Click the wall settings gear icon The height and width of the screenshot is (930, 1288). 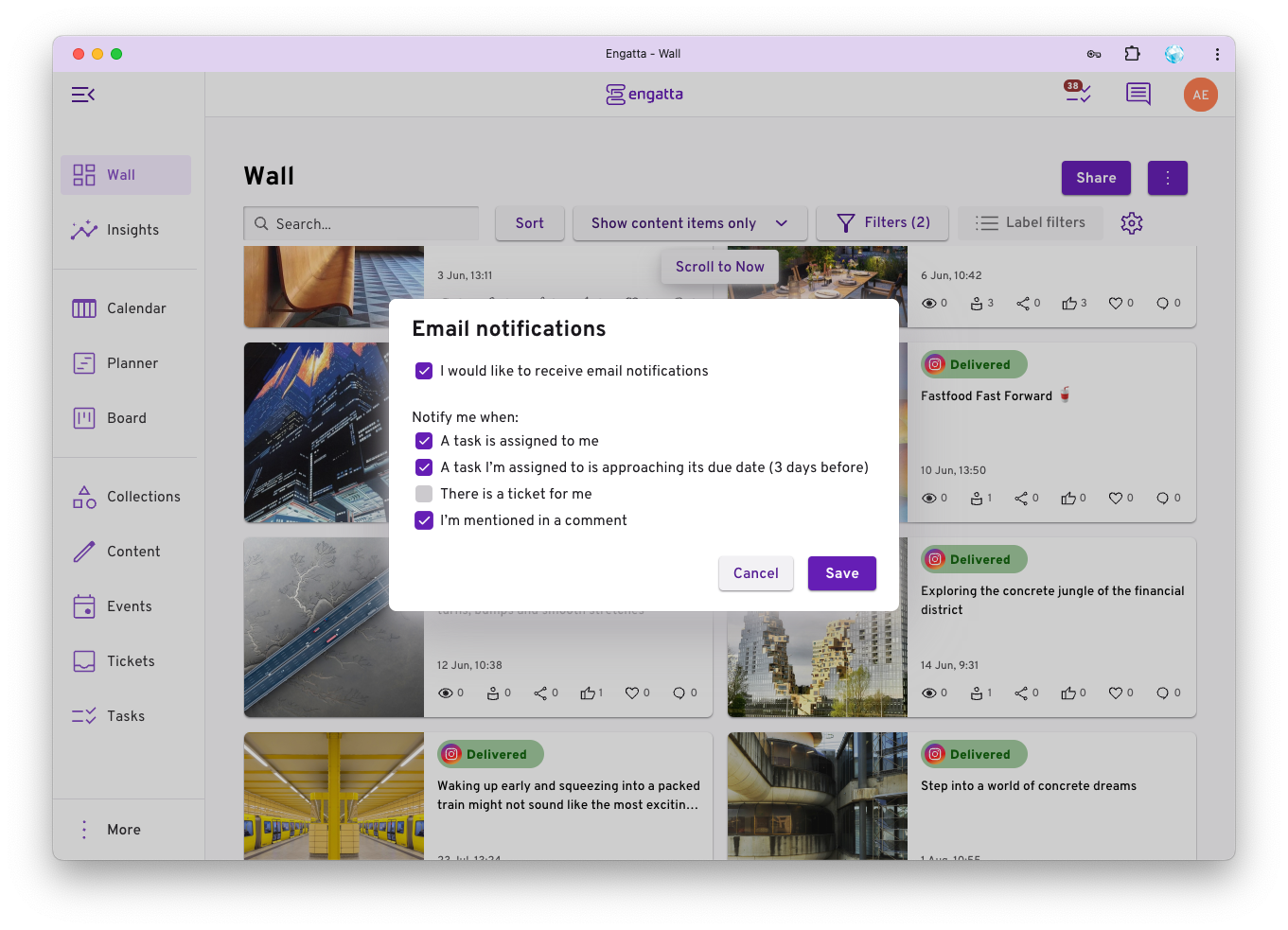coord(1131,222)
